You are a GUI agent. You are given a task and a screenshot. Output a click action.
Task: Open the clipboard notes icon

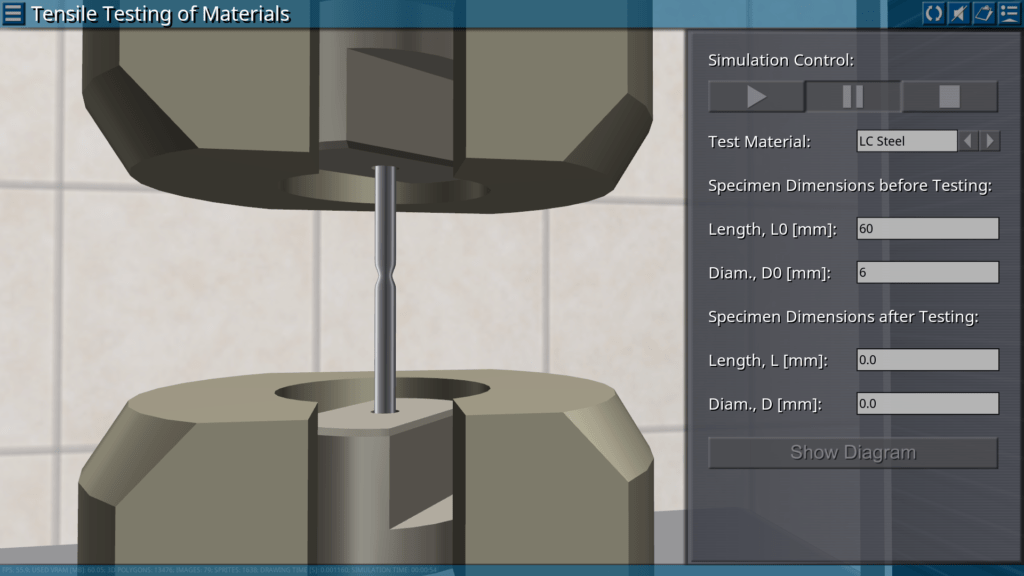tap(983, 13)
